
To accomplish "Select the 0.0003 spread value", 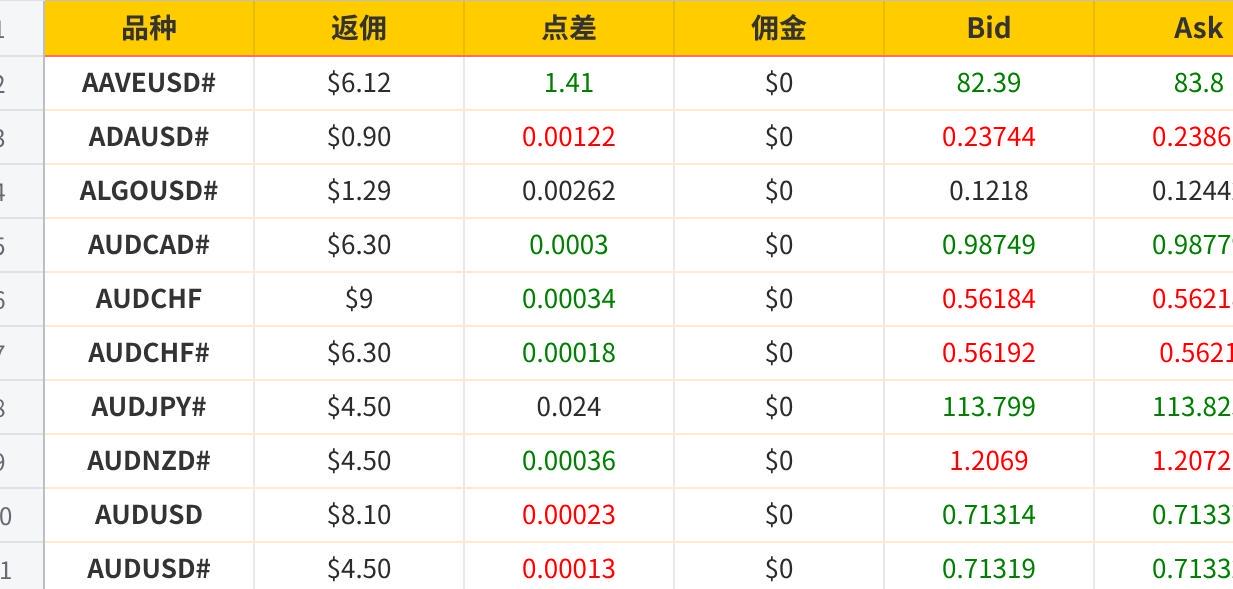I will 569,245.
